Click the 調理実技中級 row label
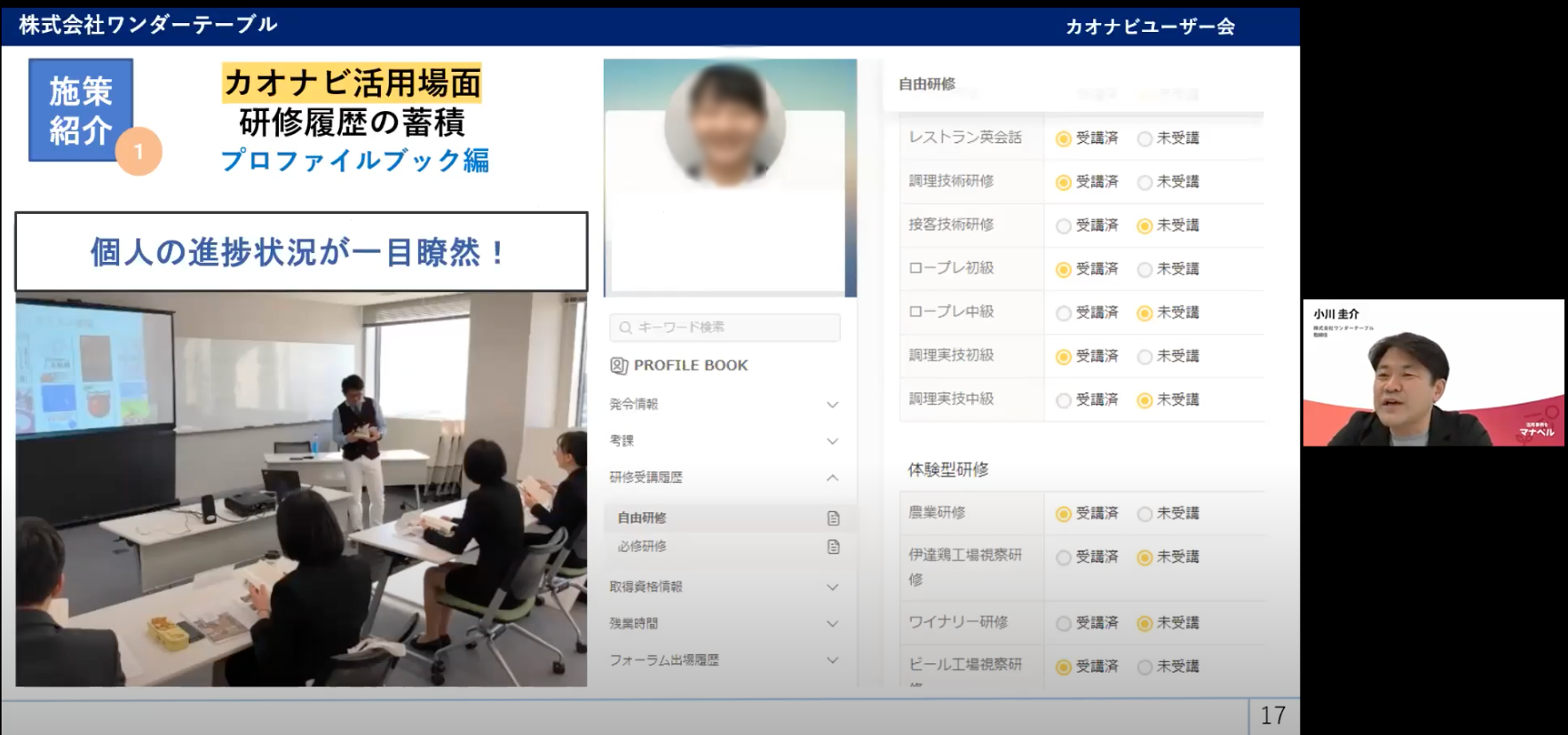1568x735 pixels. (951, 399)
